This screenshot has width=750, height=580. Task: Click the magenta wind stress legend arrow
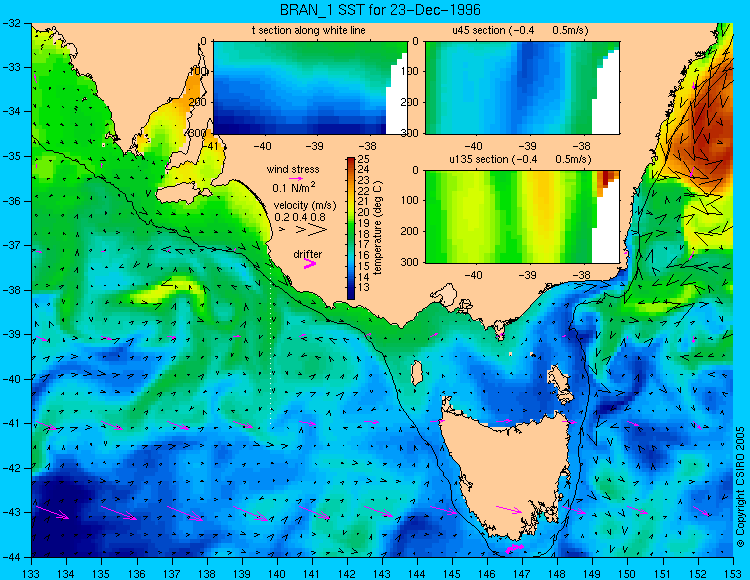coord(295,178)
